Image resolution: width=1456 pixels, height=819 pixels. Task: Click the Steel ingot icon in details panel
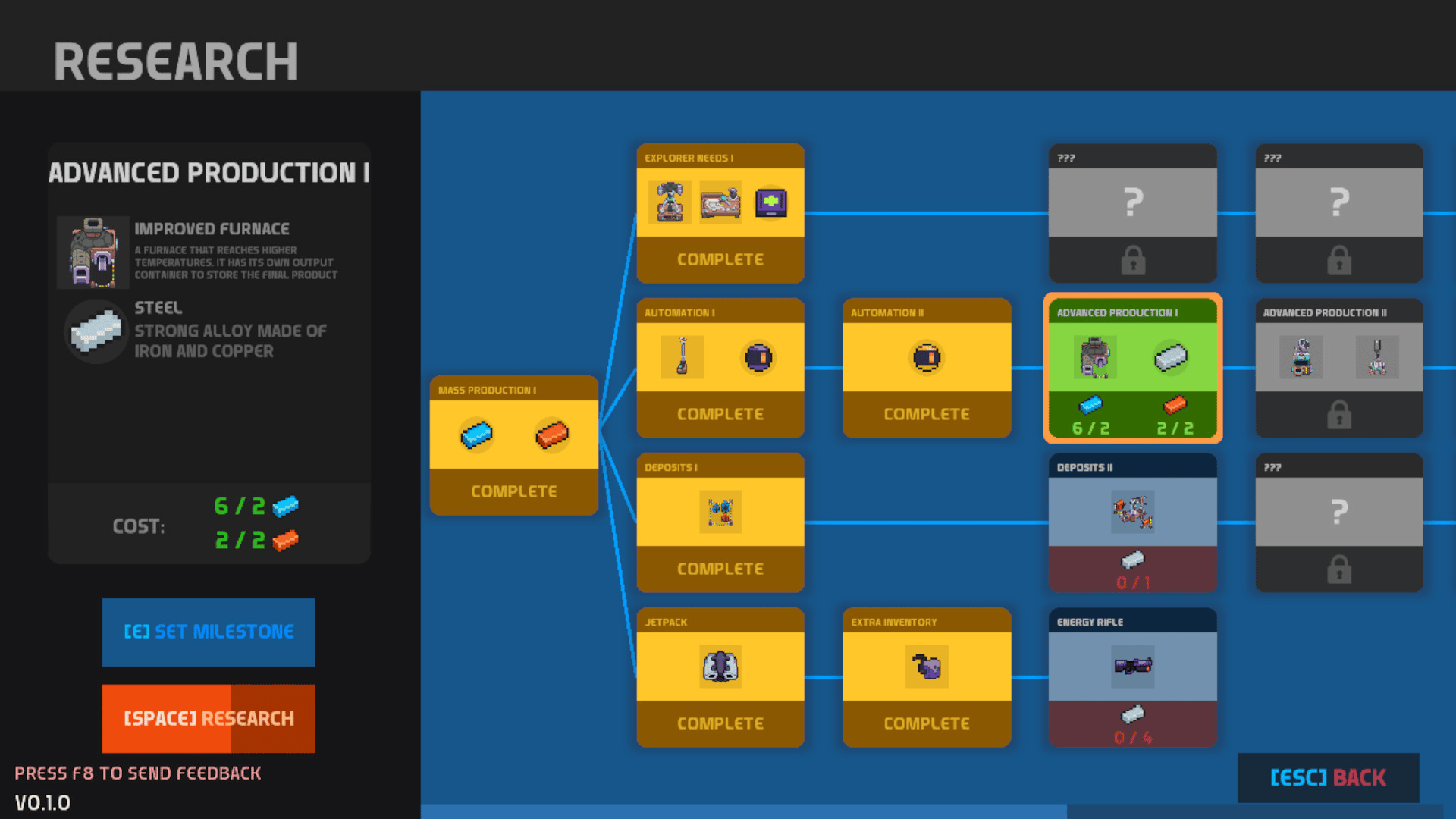tap(96, 331)
